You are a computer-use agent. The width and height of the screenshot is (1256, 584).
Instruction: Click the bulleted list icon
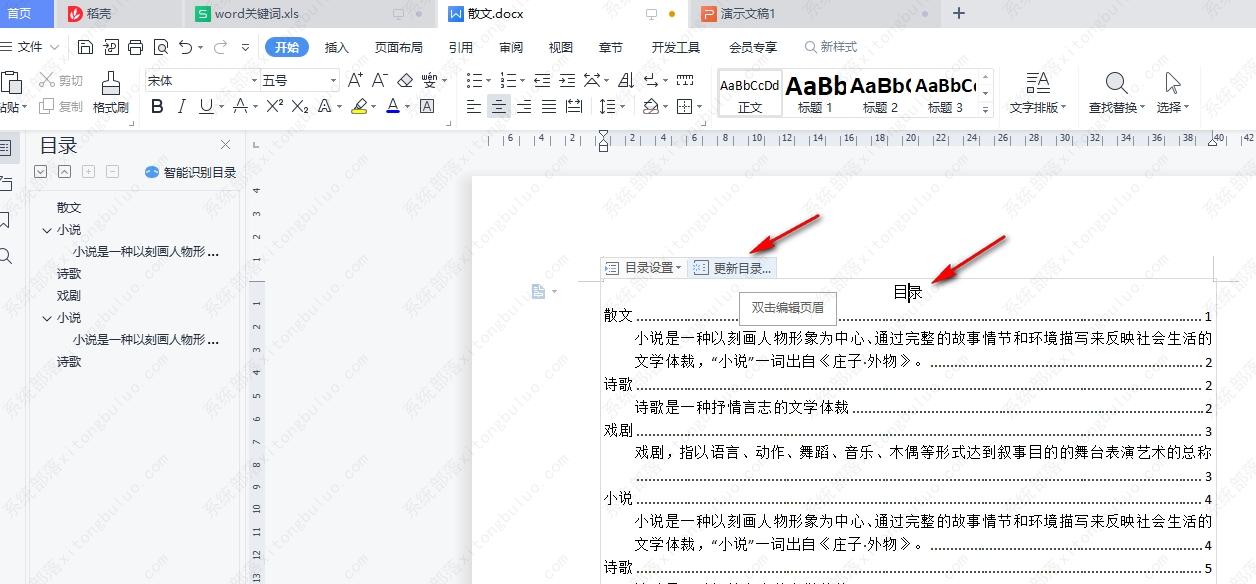coord(476,80)
